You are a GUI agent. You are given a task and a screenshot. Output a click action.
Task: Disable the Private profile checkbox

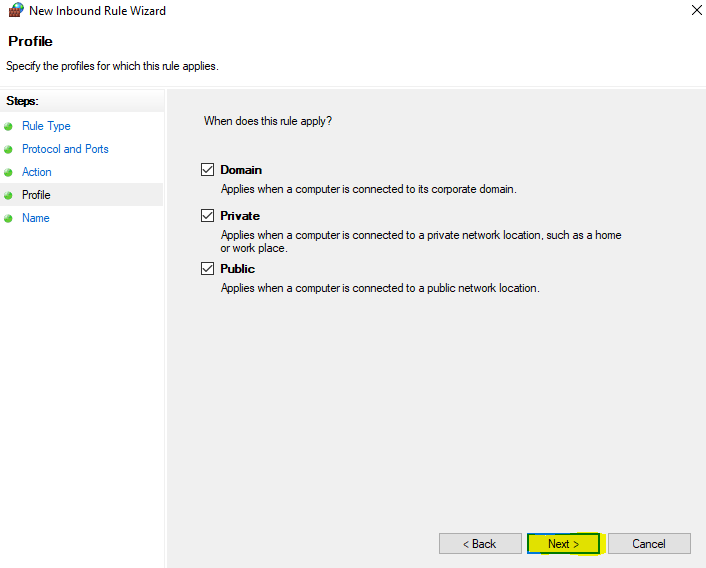click(208, 216)
